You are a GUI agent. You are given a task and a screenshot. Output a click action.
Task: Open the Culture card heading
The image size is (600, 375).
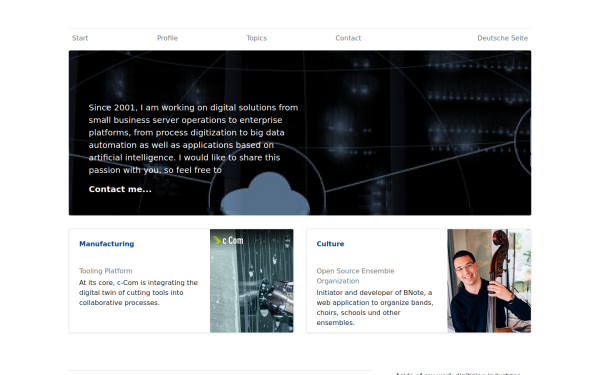[x=330, y=244]
